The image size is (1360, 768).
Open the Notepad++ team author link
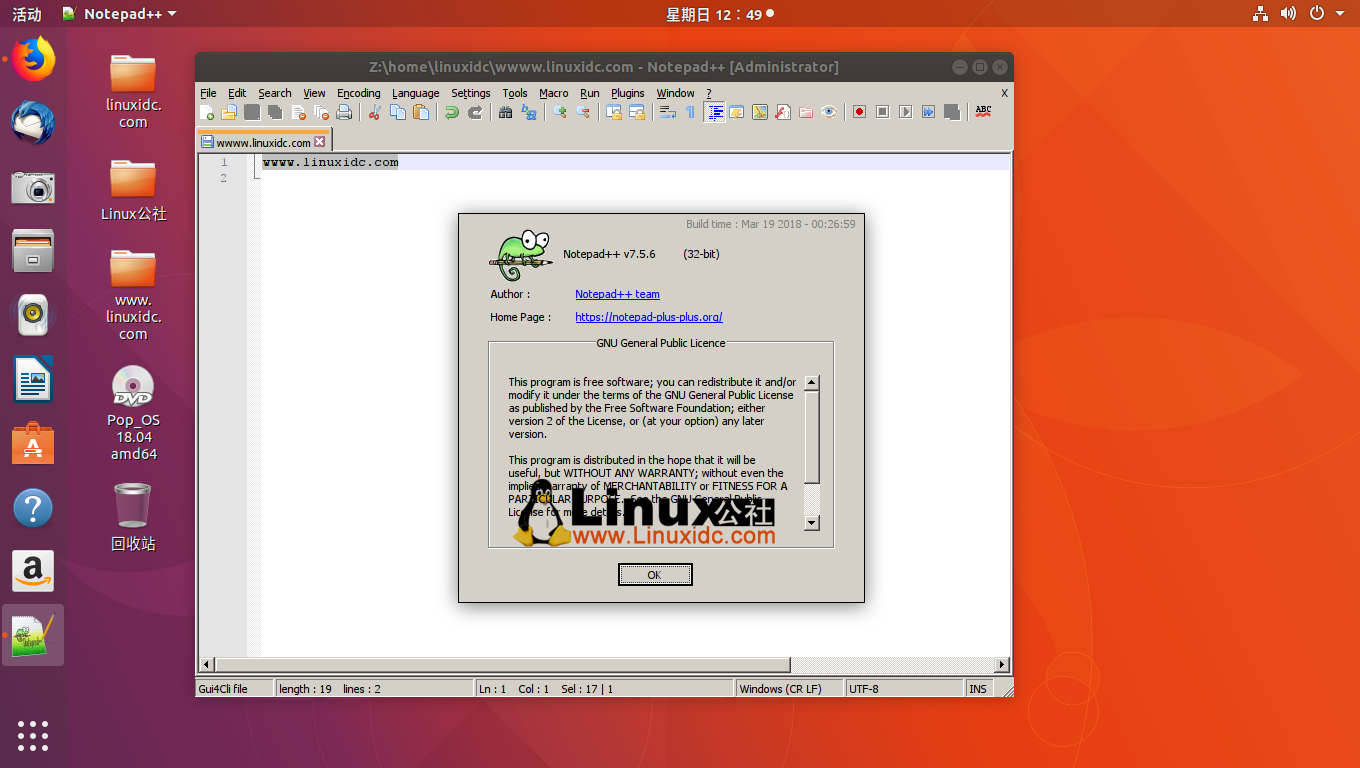tap(617, 294)
